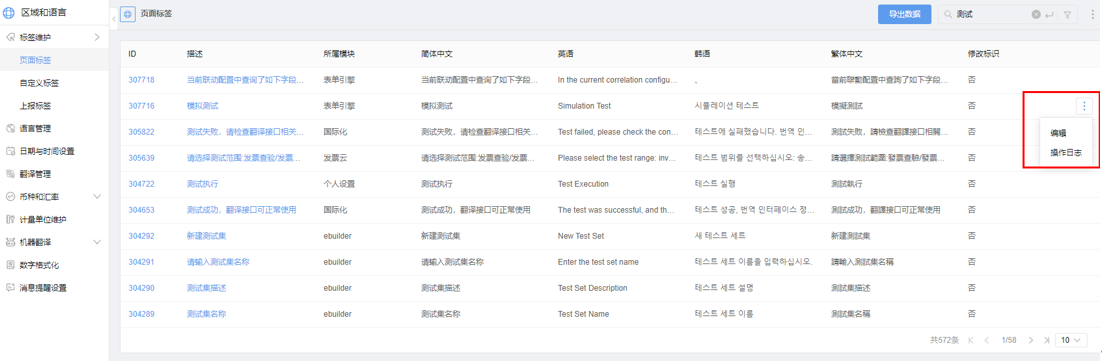Open ID link 305822
Image resolution: width=1102 pixels, height=361 pixels.
pyautogui.click(x=141, y=132)
